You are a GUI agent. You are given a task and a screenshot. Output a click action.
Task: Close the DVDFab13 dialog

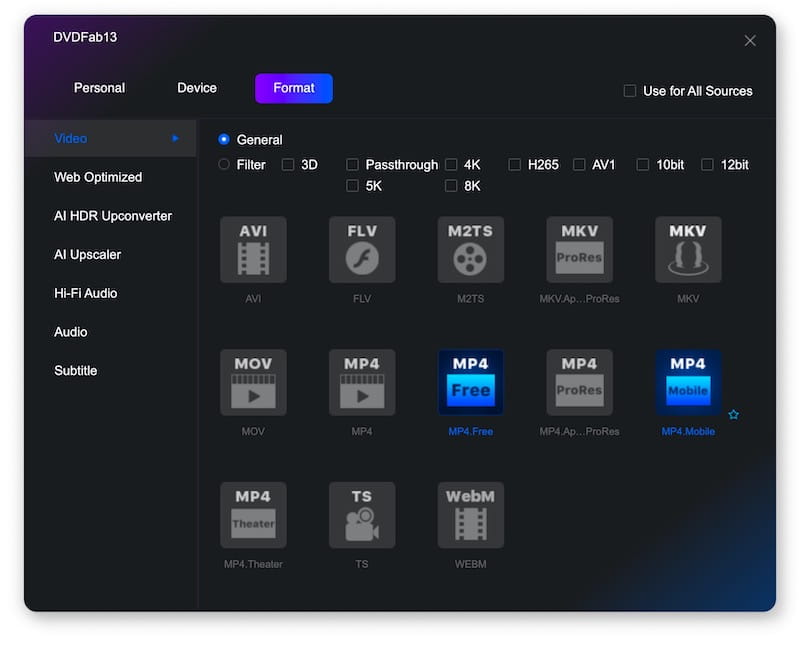click(749, 41)
